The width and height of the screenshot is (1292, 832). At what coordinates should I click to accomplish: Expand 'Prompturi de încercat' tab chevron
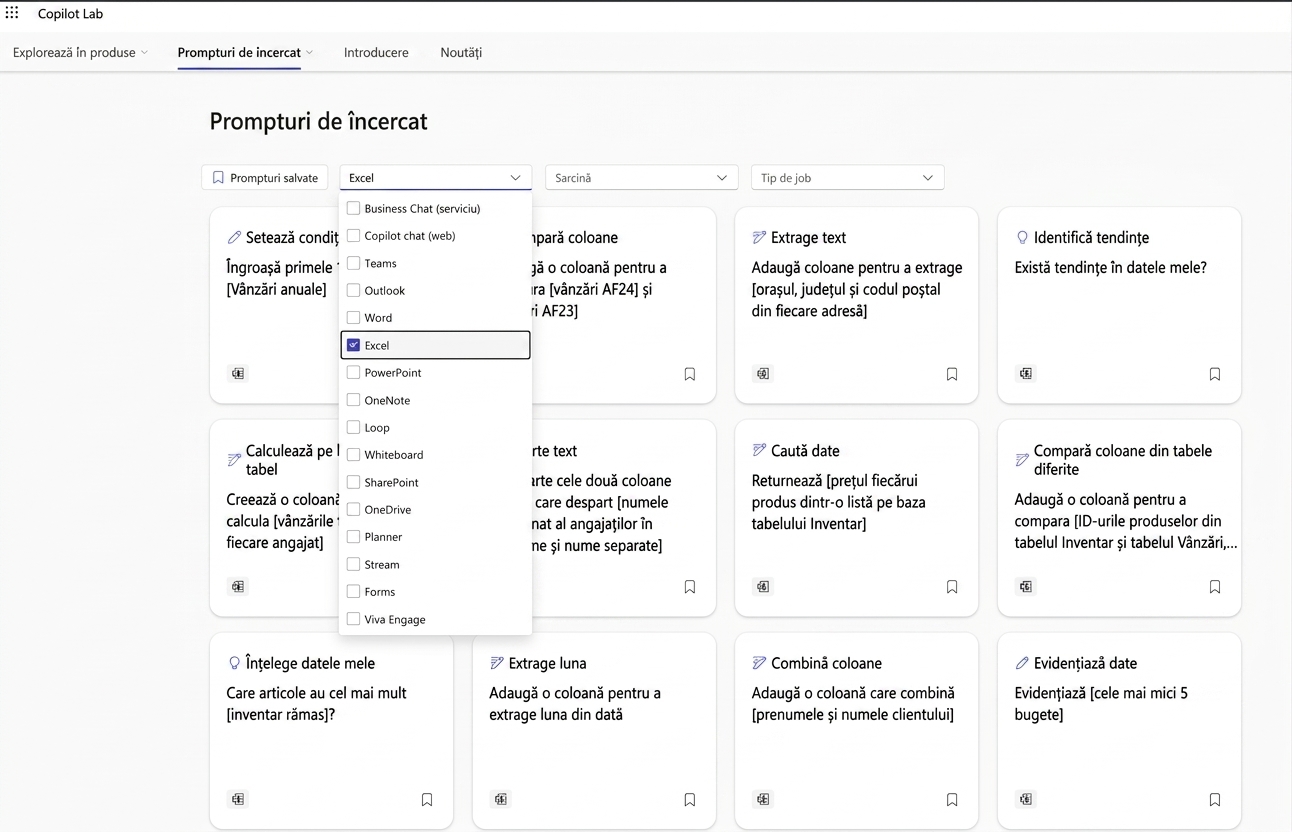[310, 53]
